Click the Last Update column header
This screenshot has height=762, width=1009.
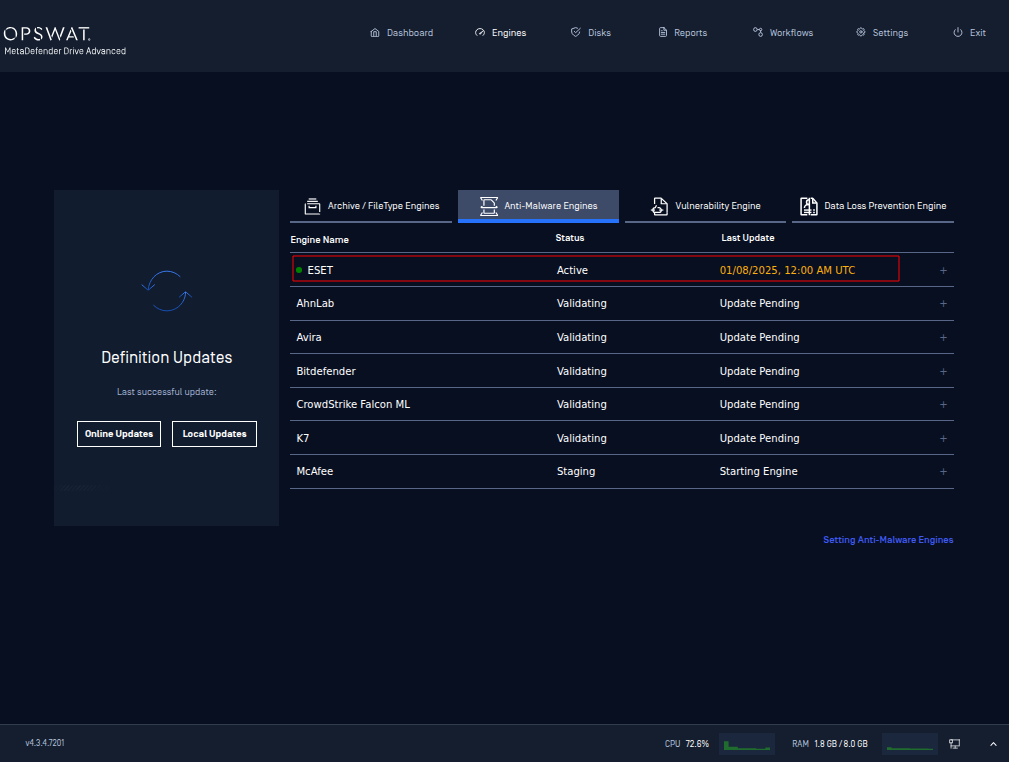(748, 238)
